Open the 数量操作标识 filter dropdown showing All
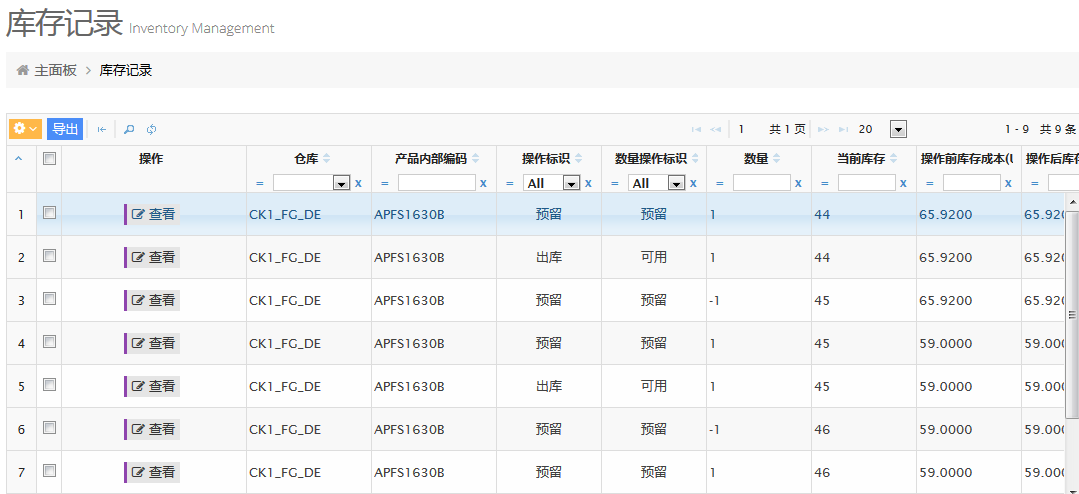Image resolution: width=1079 pixels, height=494 pixels. click(x=656, y=183)
